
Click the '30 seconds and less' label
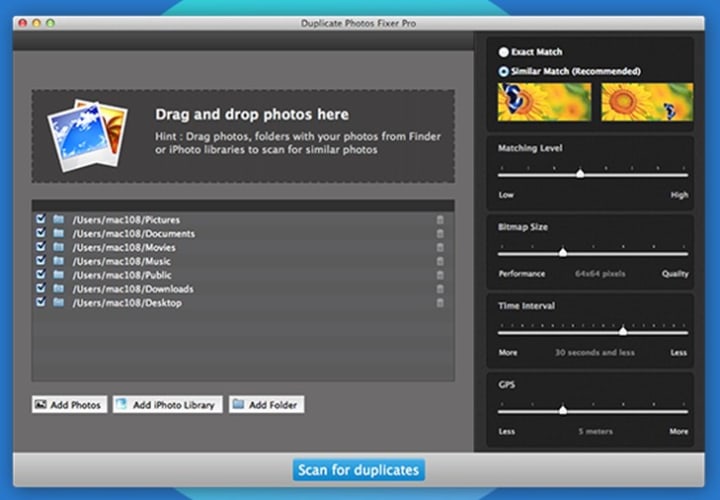pos(595,353)
